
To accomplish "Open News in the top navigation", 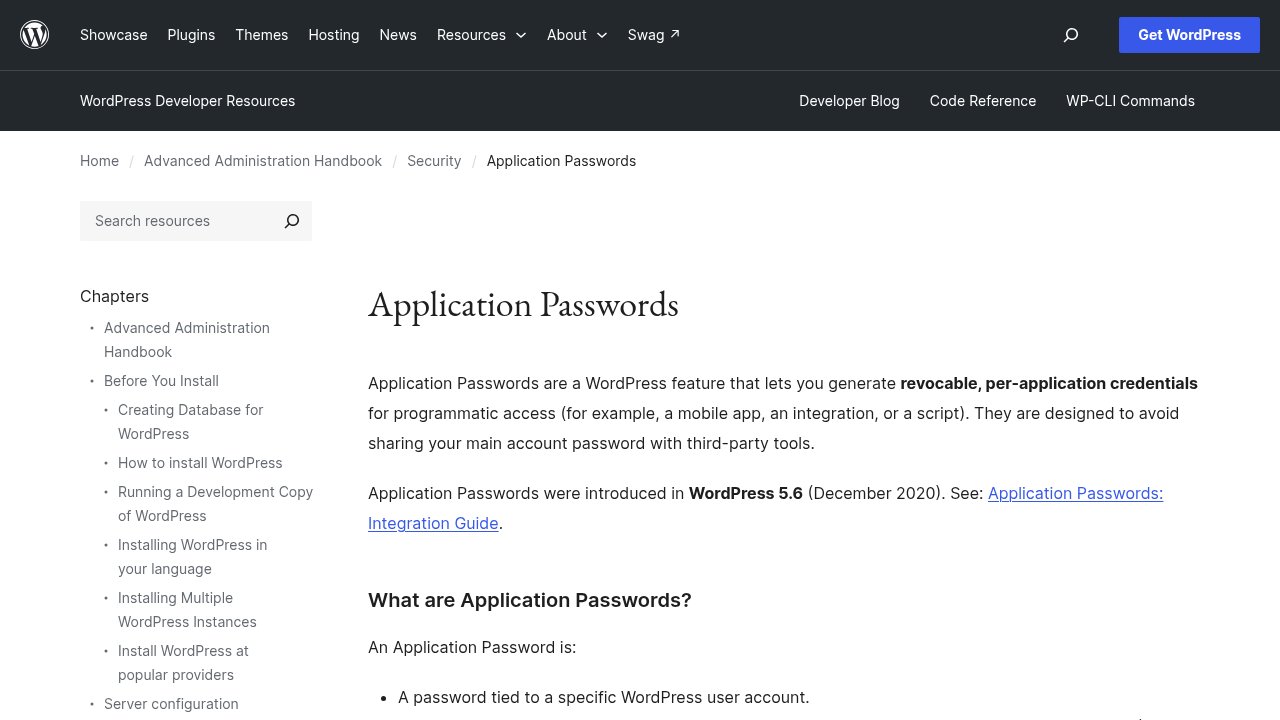I will (x=398, y=35).
